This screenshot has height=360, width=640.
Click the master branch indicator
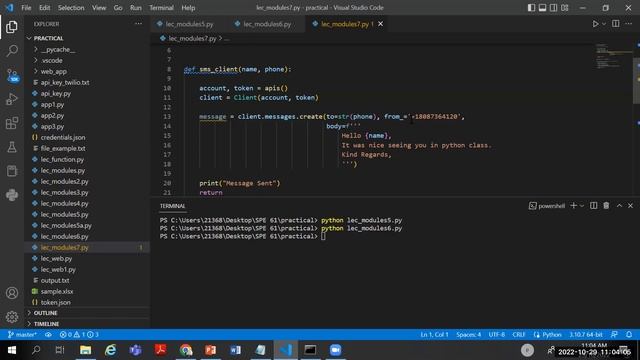[22, 335]
